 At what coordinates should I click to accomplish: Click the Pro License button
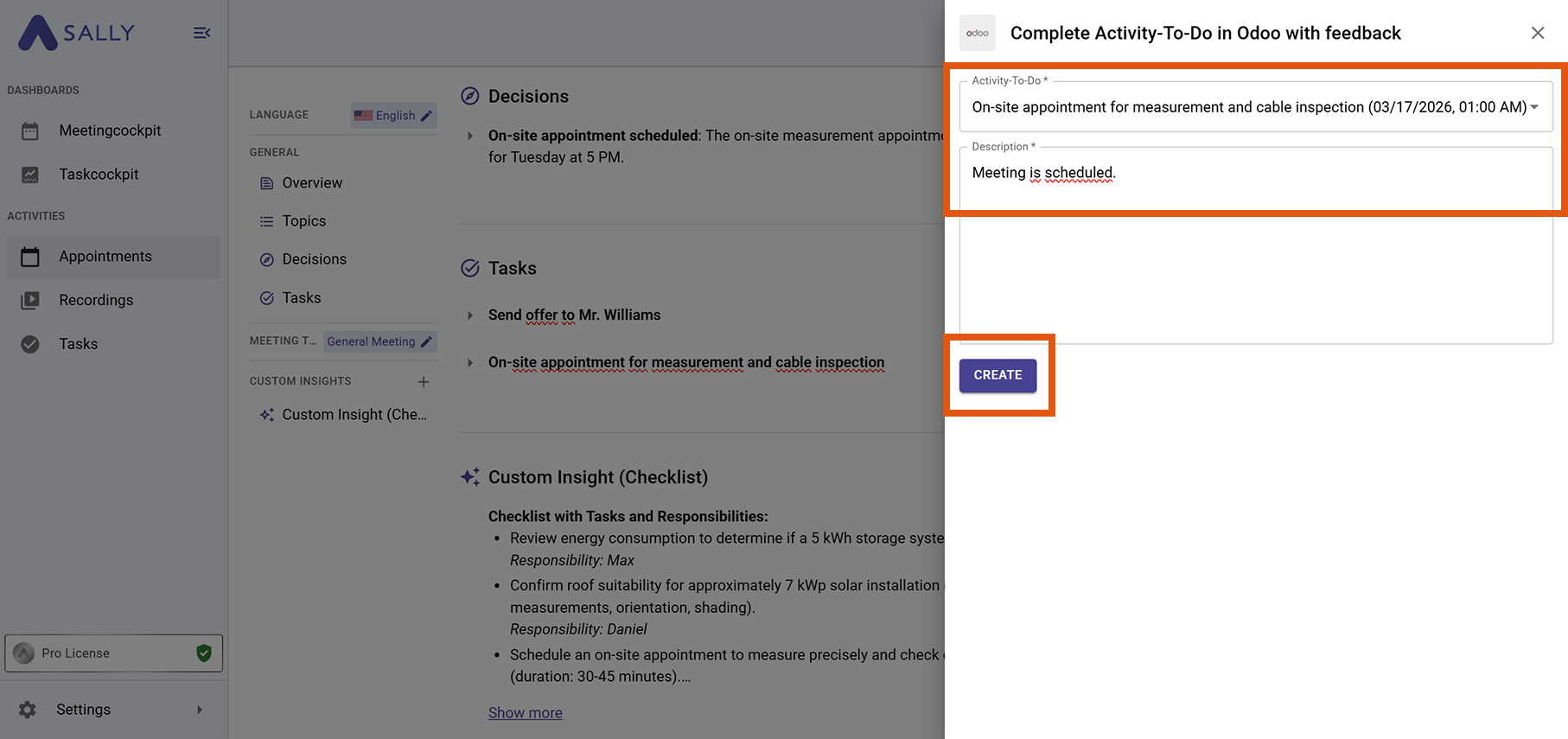[114, 653]
